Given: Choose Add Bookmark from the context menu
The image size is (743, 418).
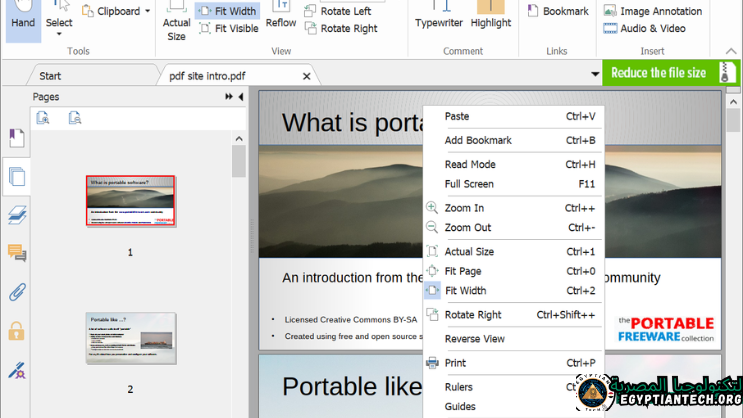Looking at the screenshot, I should click(478, 140).
